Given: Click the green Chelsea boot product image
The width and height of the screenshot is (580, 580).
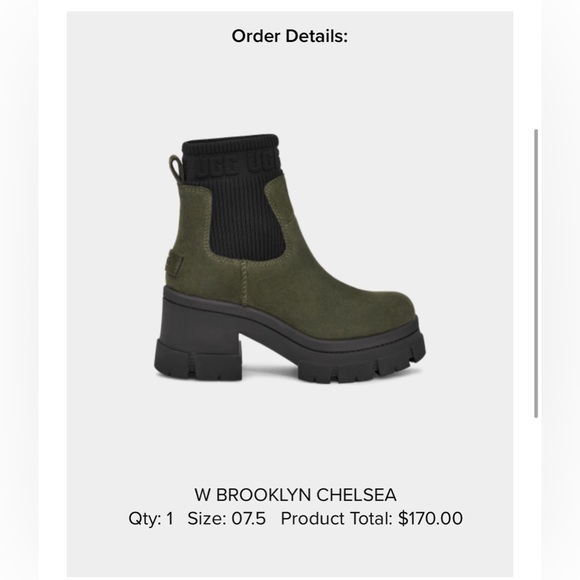Looking at the screenshot, I should pos(290,259).
